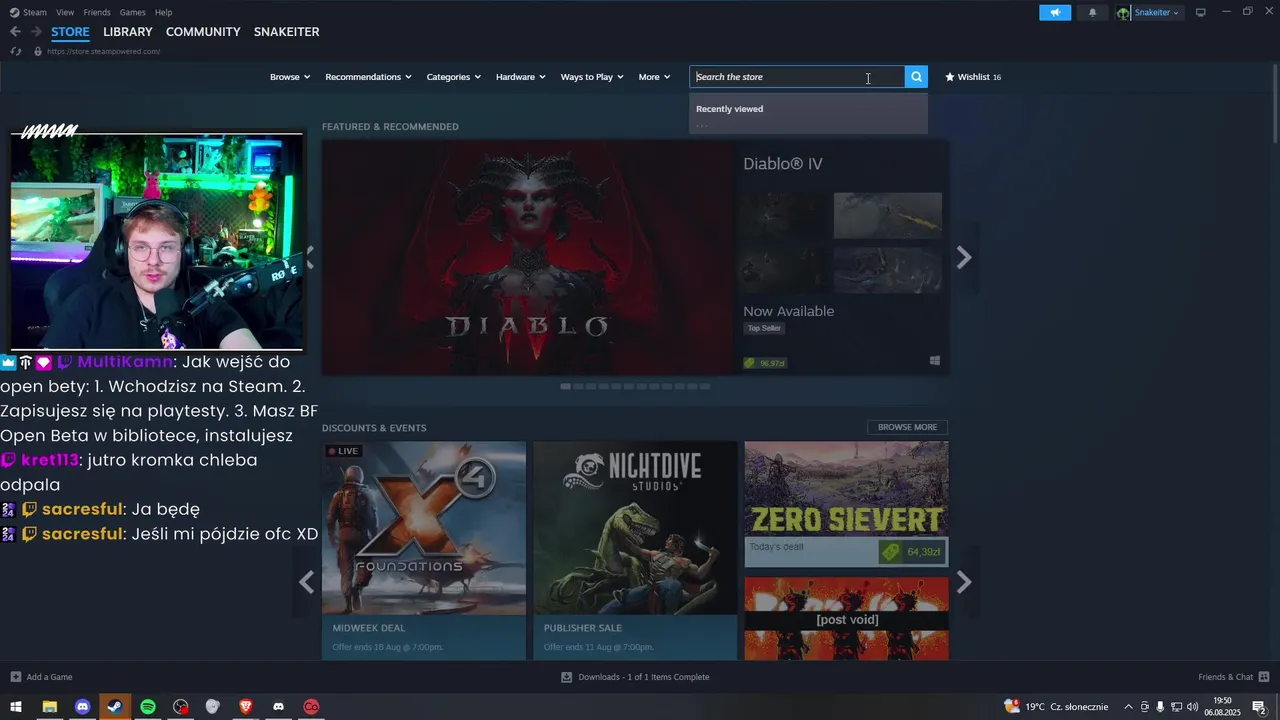The image size is (1280, 720).
Task: Expand the Recommendations dropdown
Action: 368,77
